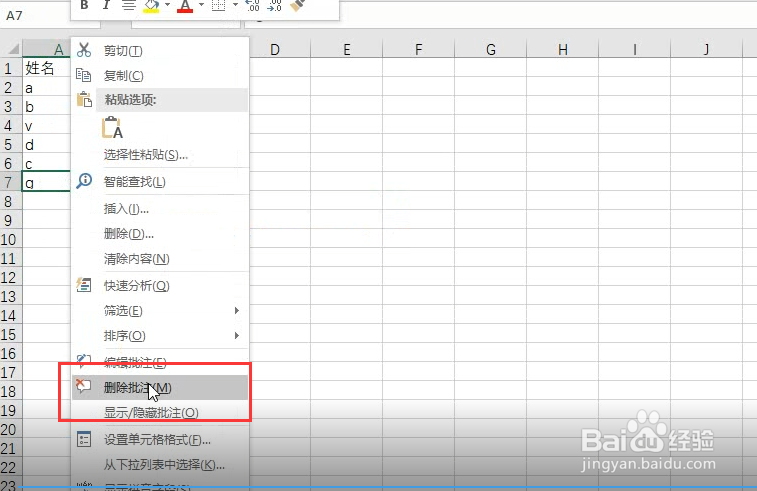This screenshot has height=491, width=757.
Task: Click the center align icon
Action: [x=128, y=6]
